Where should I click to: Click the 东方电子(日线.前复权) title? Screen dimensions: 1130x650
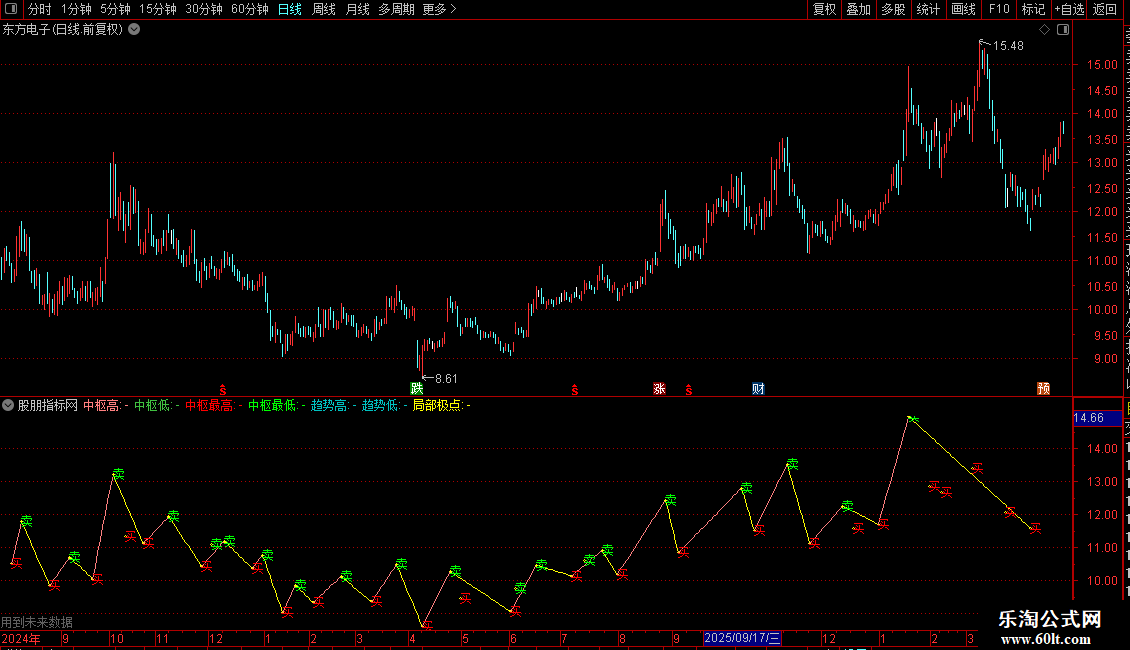pos(63,30)
